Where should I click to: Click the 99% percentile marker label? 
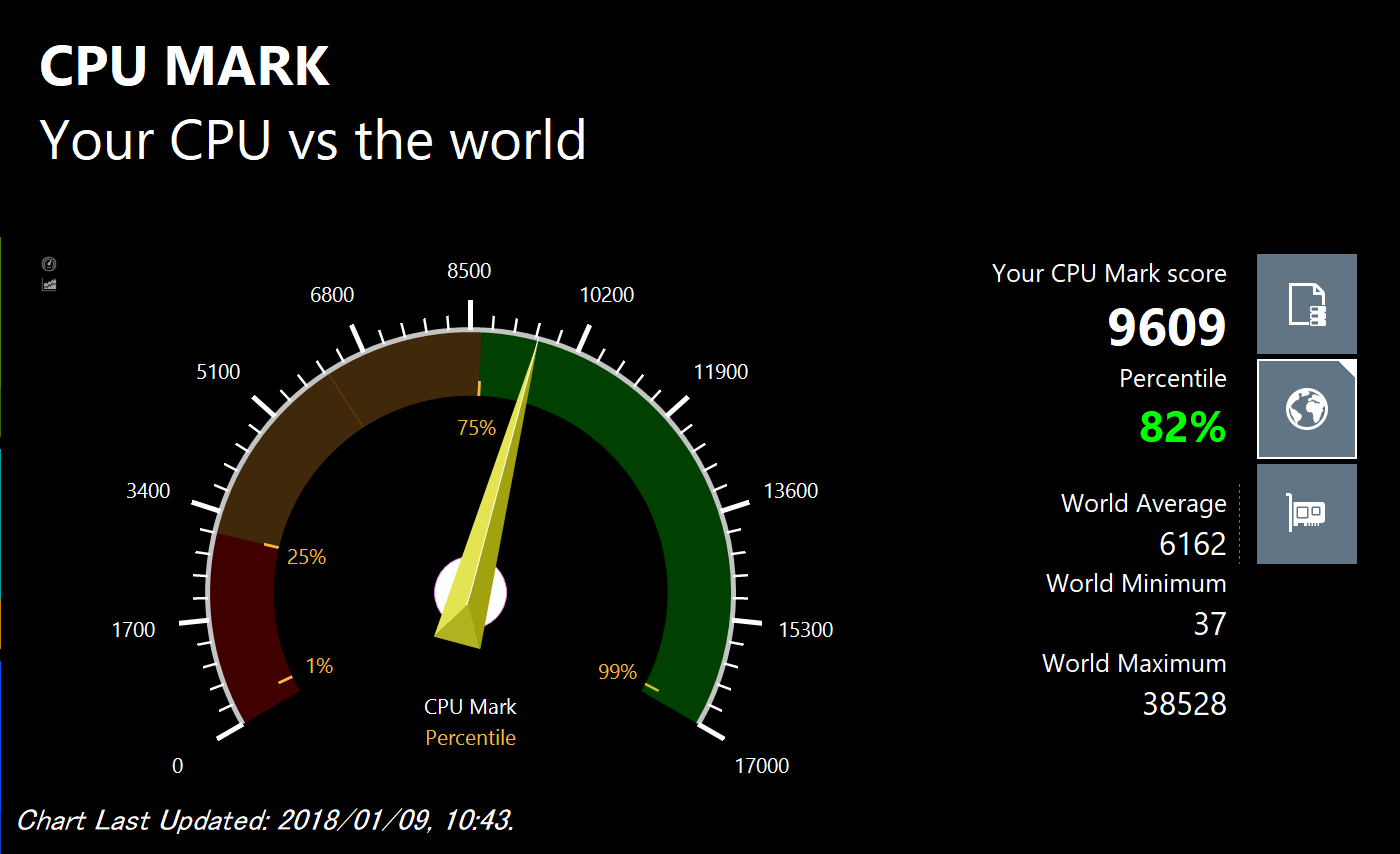click(x=617, y=672)
